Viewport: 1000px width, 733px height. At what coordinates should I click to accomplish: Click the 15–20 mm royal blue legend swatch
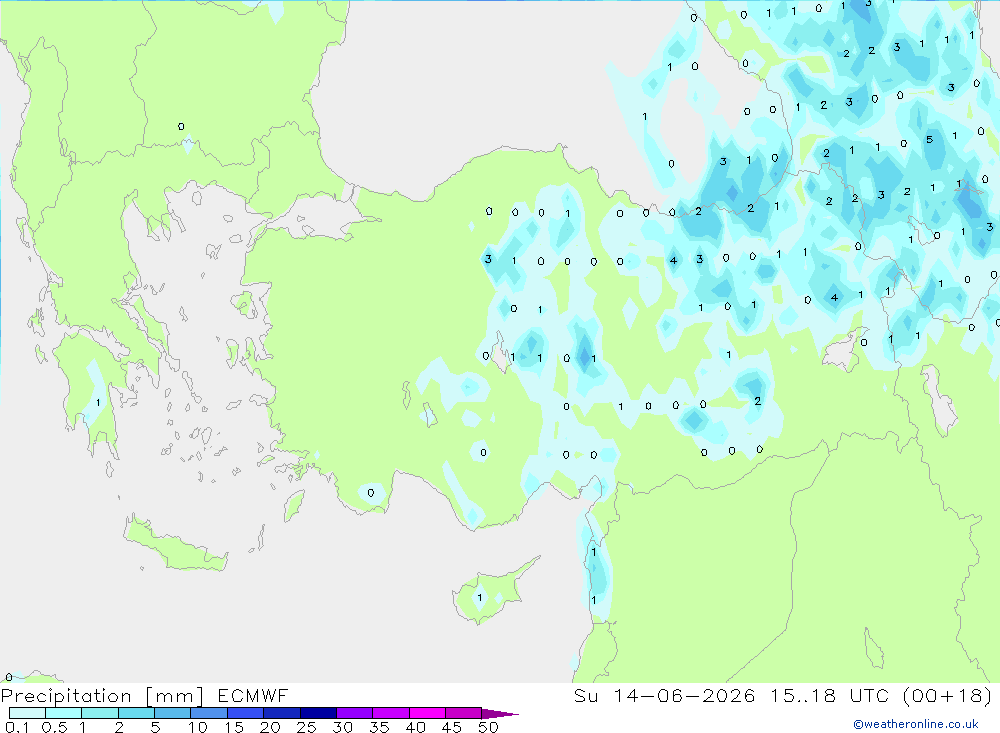click(246, 713)
